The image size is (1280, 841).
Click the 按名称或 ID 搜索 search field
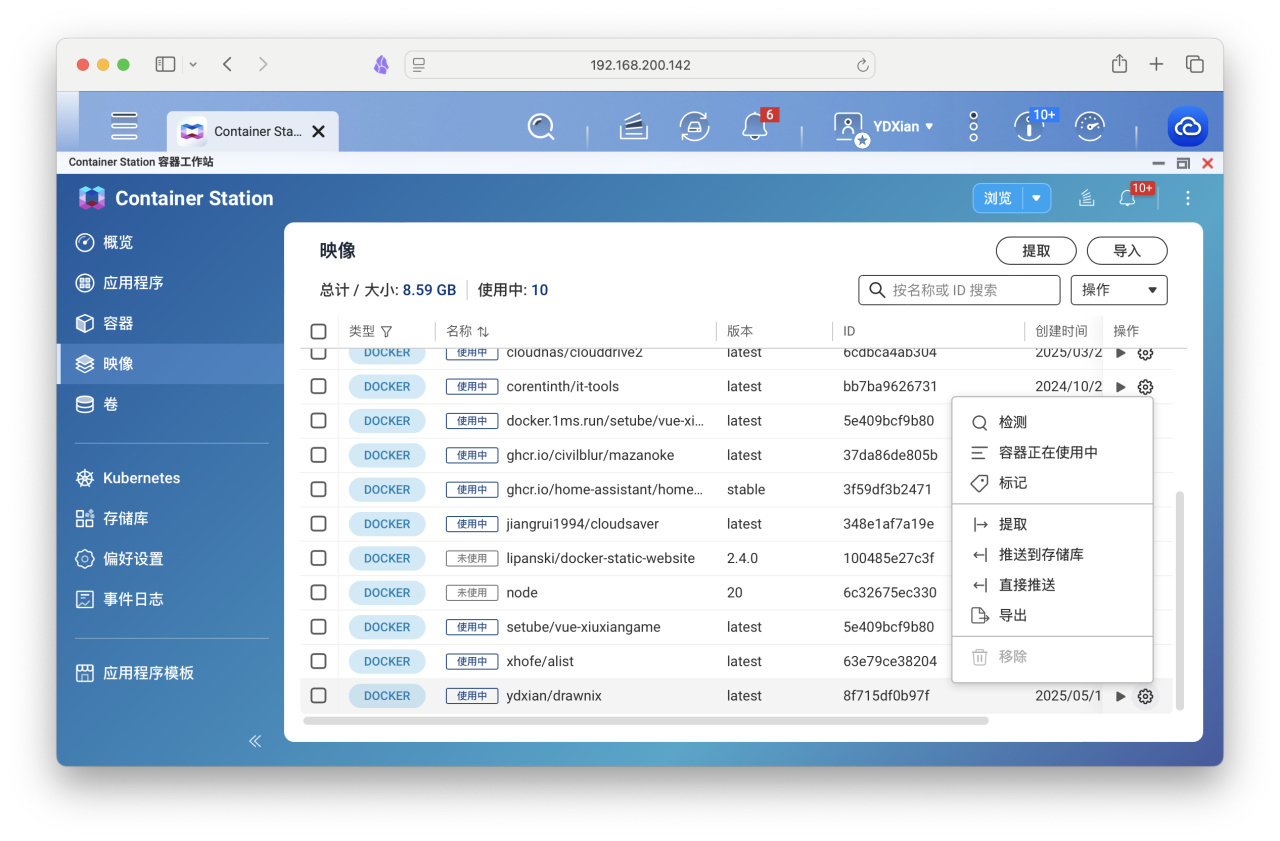[x=959, y=290]
